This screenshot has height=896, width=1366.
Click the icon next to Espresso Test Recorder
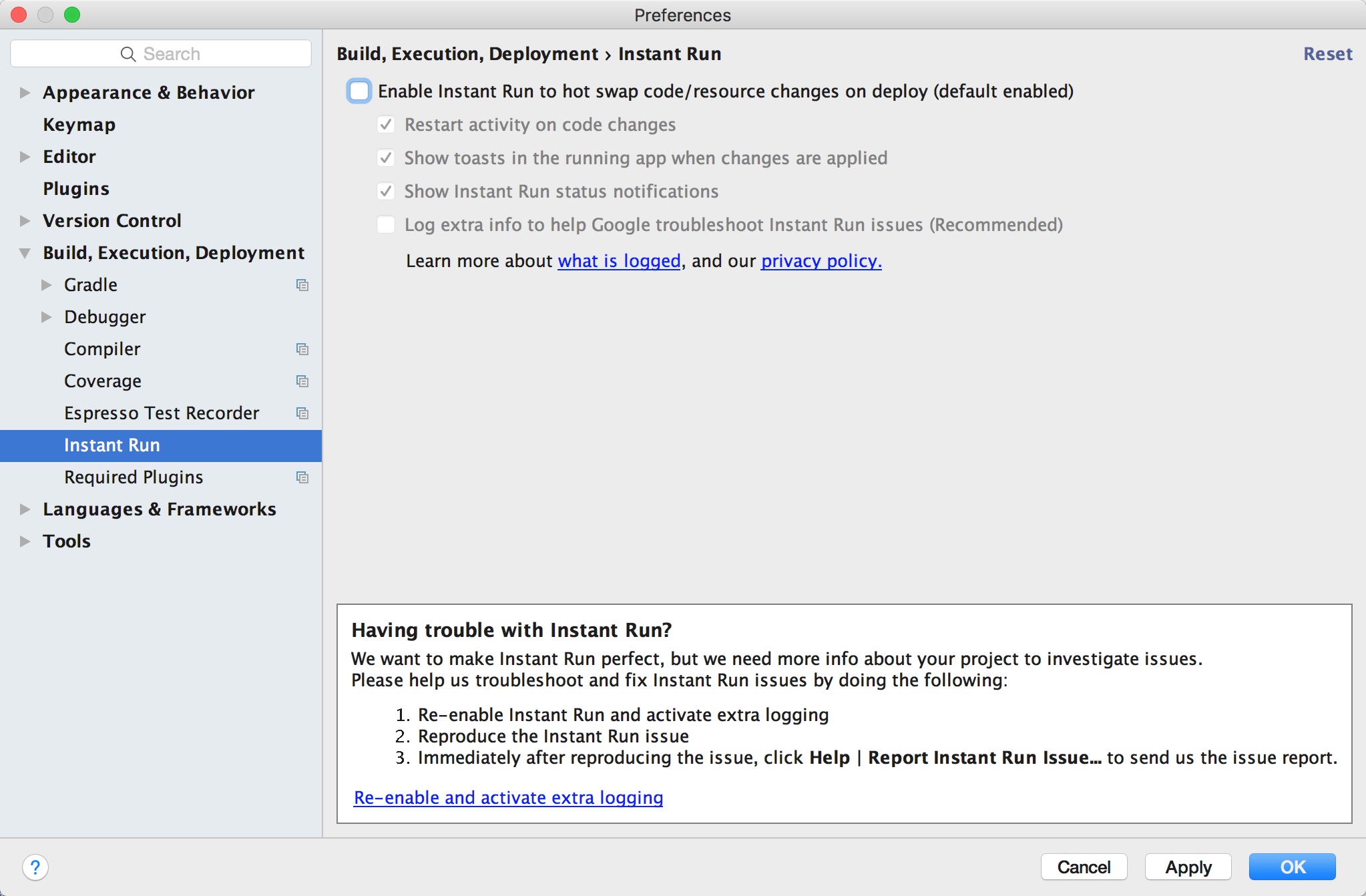click(302, 413)
